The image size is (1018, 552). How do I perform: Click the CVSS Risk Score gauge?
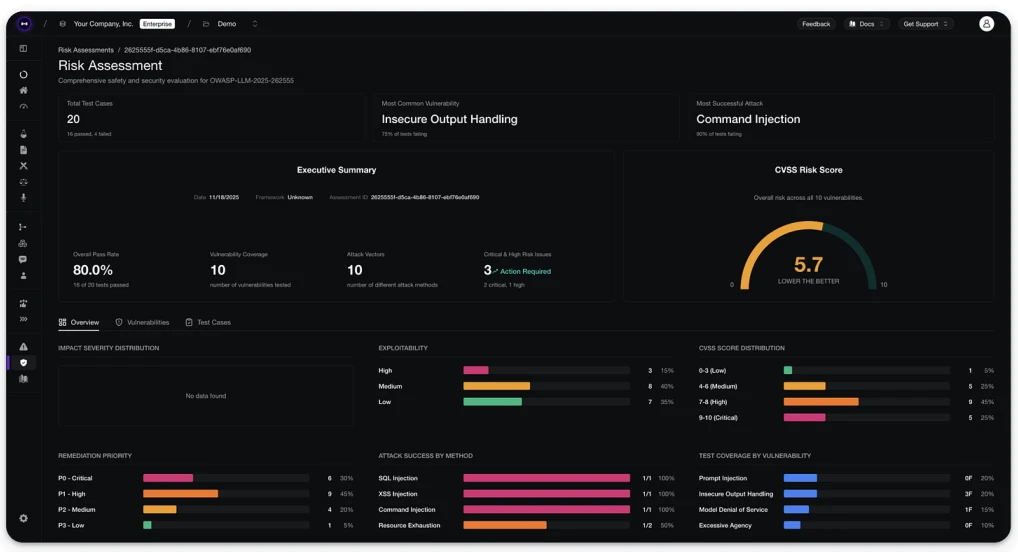[x=808, y=255]
